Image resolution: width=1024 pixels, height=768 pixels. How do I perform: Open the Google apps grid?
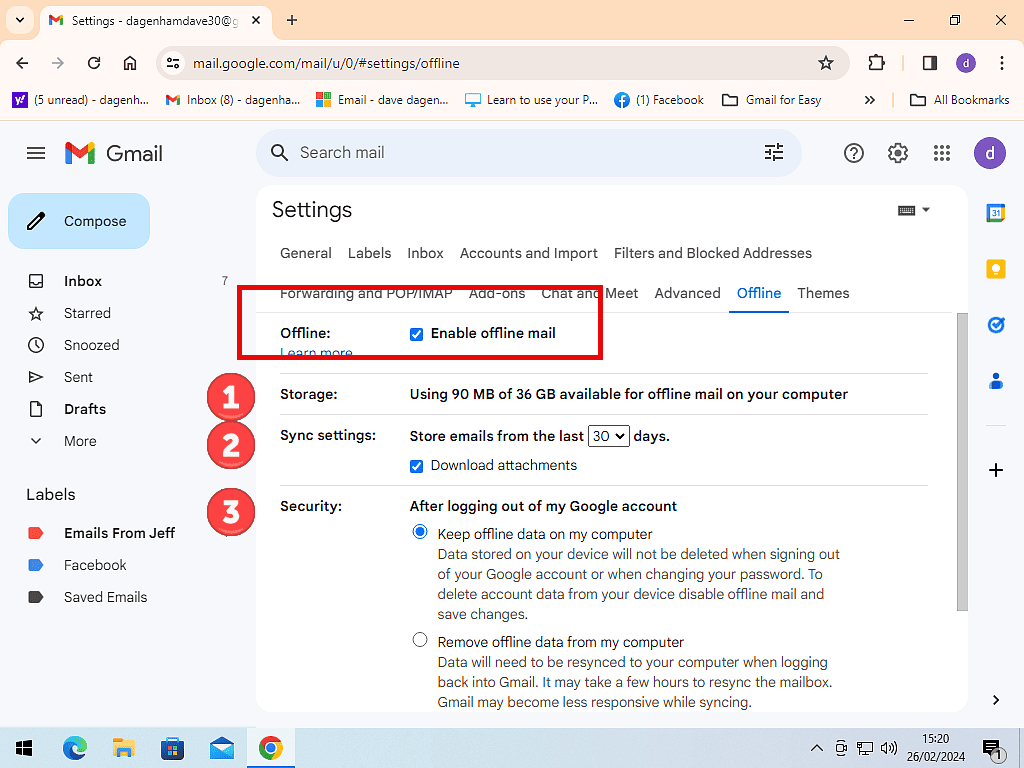click(941, 153)
